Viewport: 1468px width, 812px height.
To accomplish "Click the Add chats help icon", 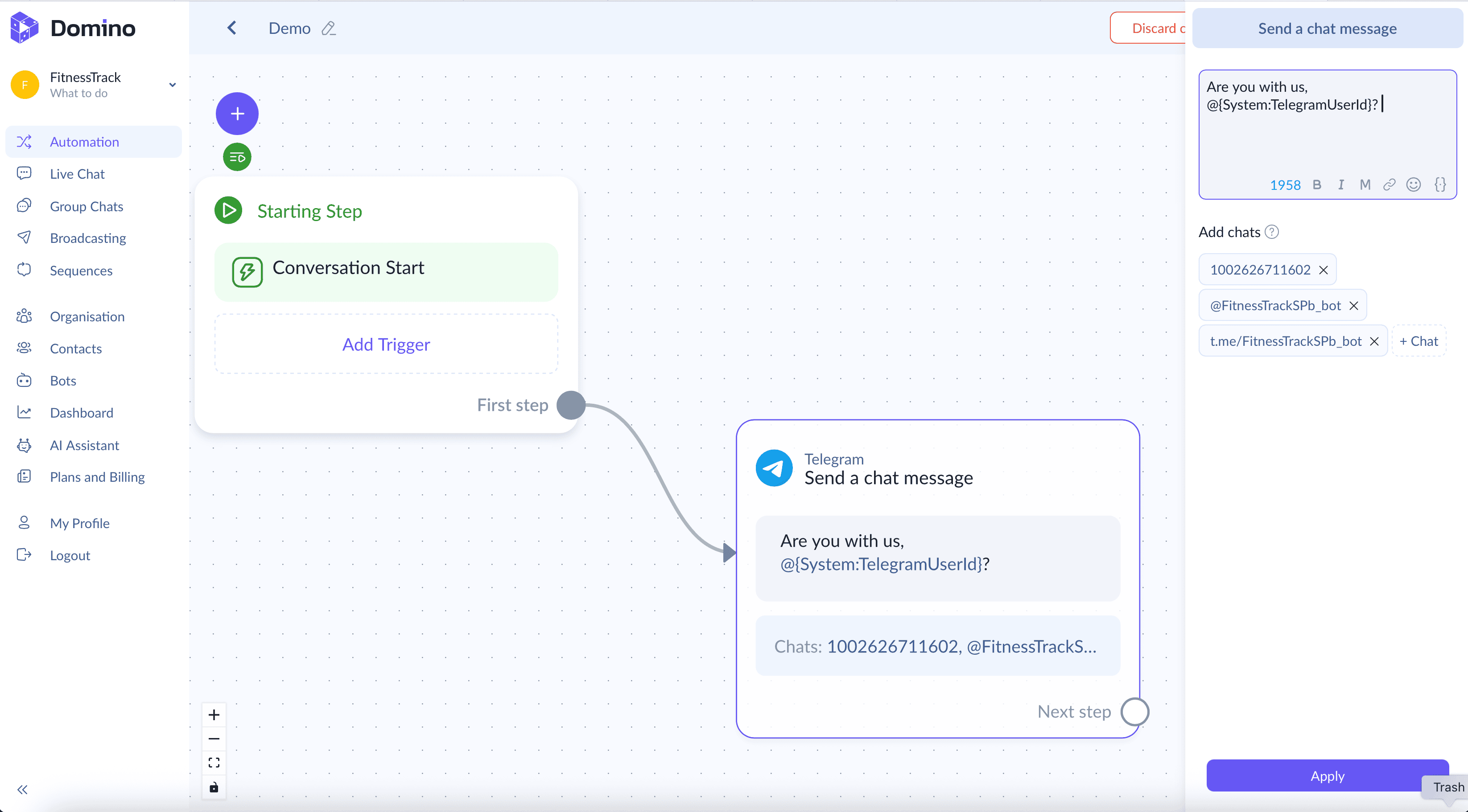I will (x=1271, y=232).
